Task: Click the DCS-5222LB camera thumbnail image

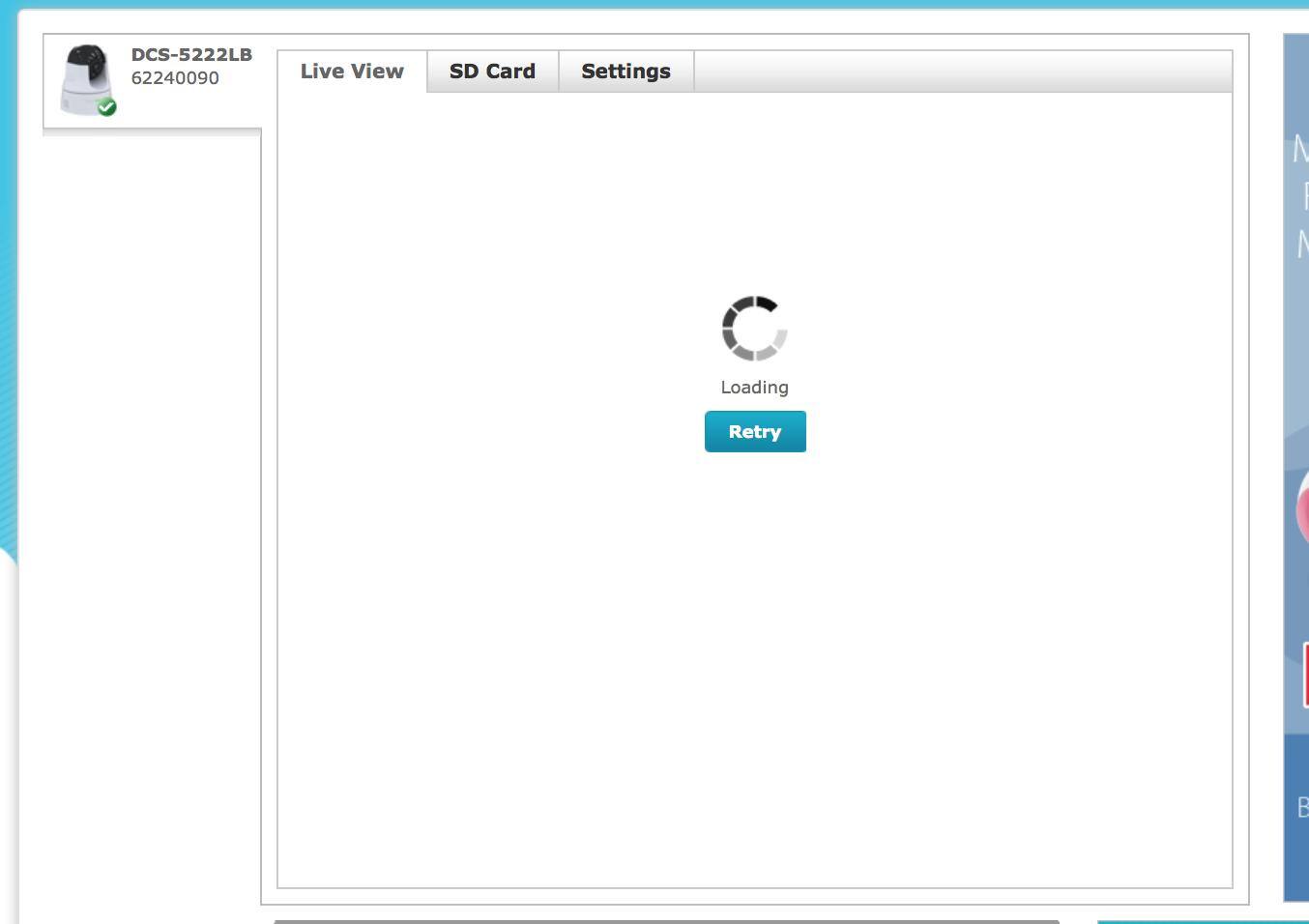Action: [x=85, y=75]
